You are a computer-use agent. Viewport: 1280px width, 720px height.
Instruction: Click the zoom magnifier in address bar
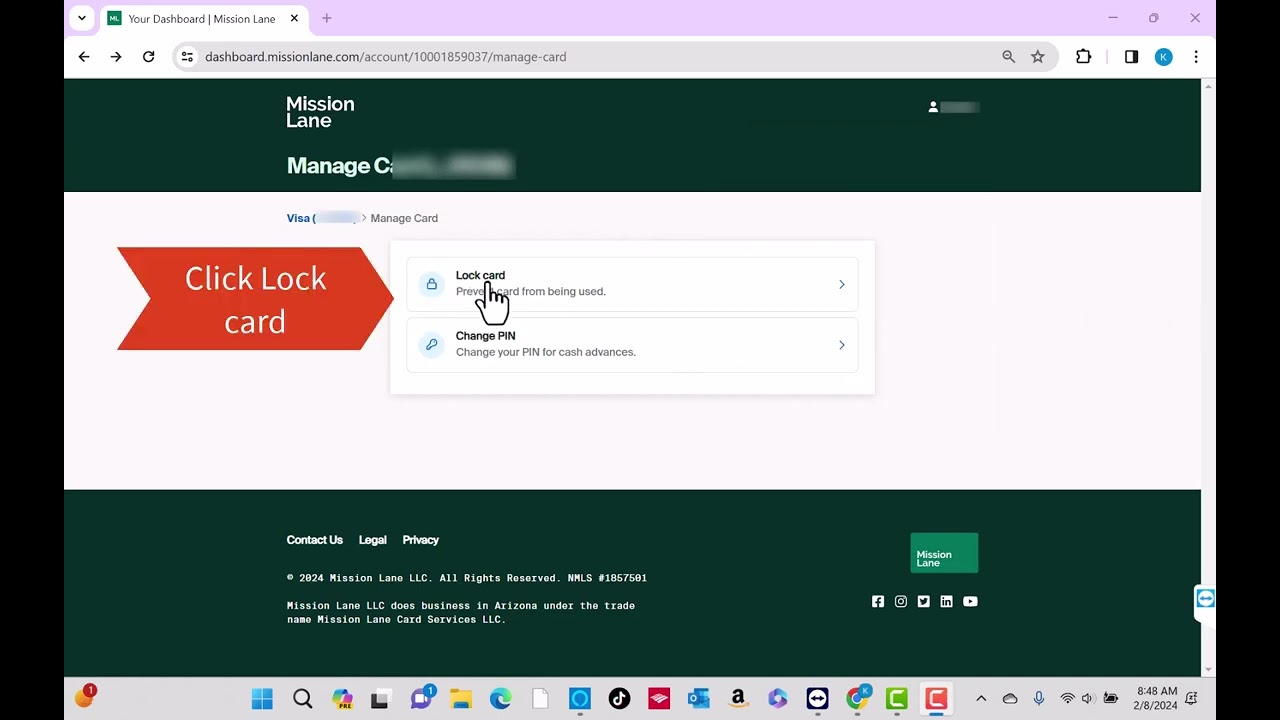click(x=1009, y=57)
